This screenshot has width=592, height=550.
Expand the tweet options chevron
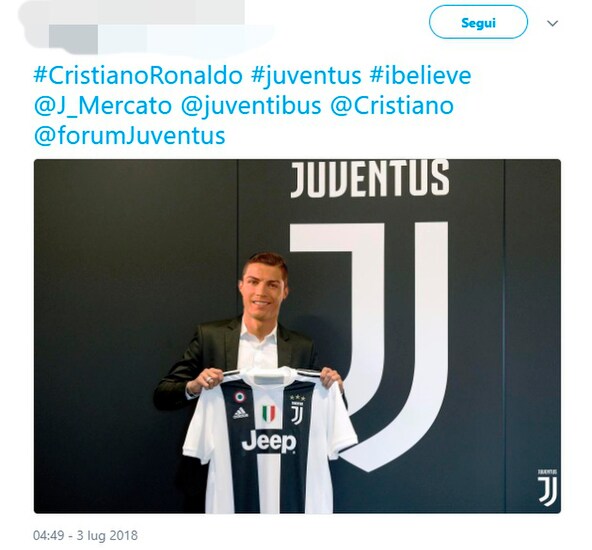(x=552, y=23)
